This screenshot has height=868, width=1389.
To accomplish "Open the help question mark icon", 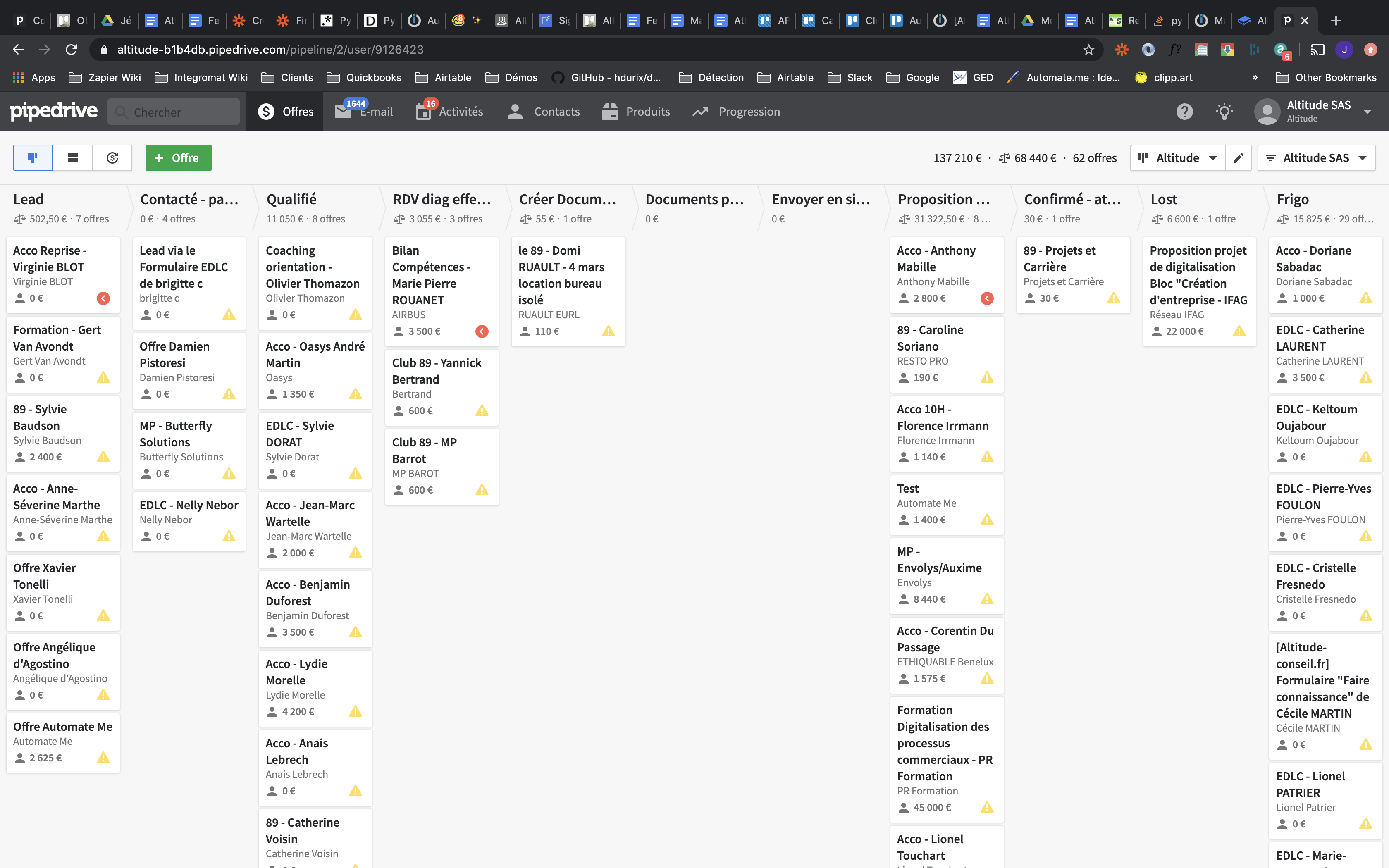I will 1184,111.
